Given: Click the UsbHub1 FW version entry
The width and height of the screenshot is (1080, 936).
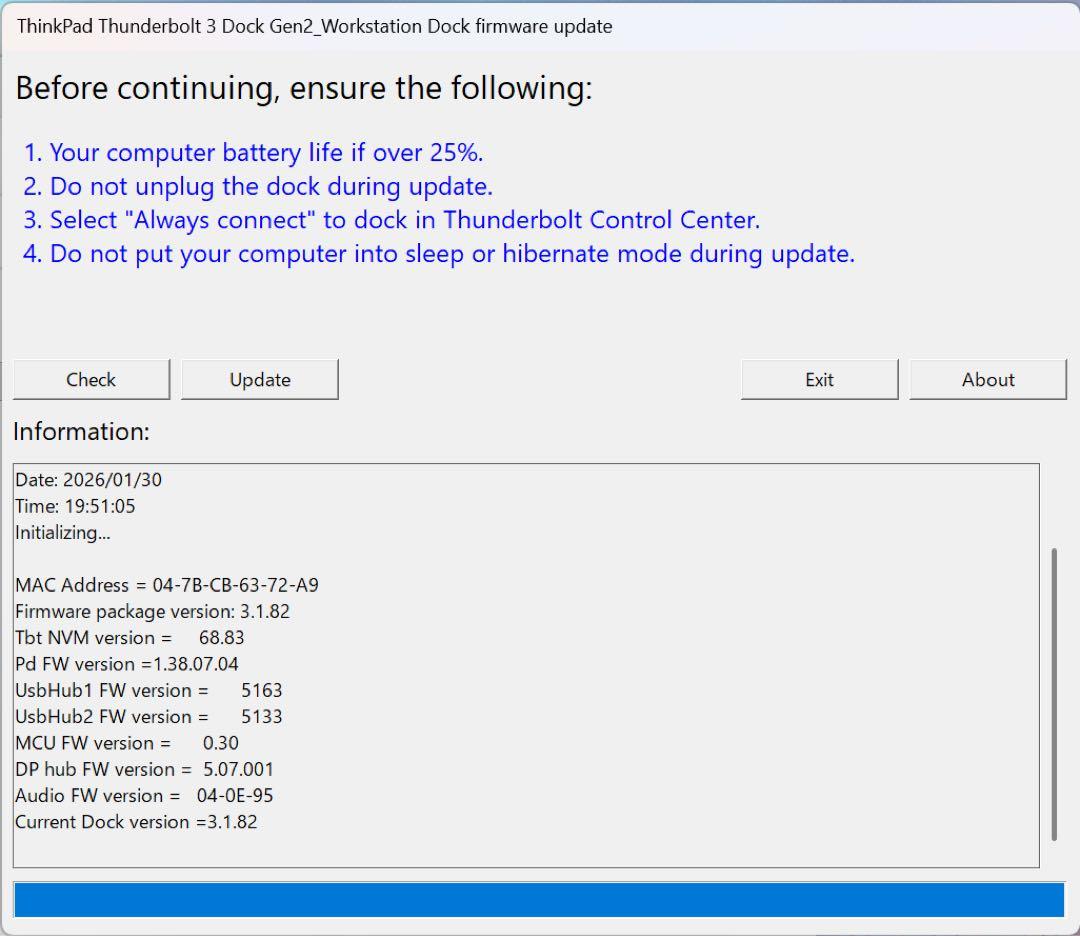Looking at the screenshot, I should click(x=149, y=690).
